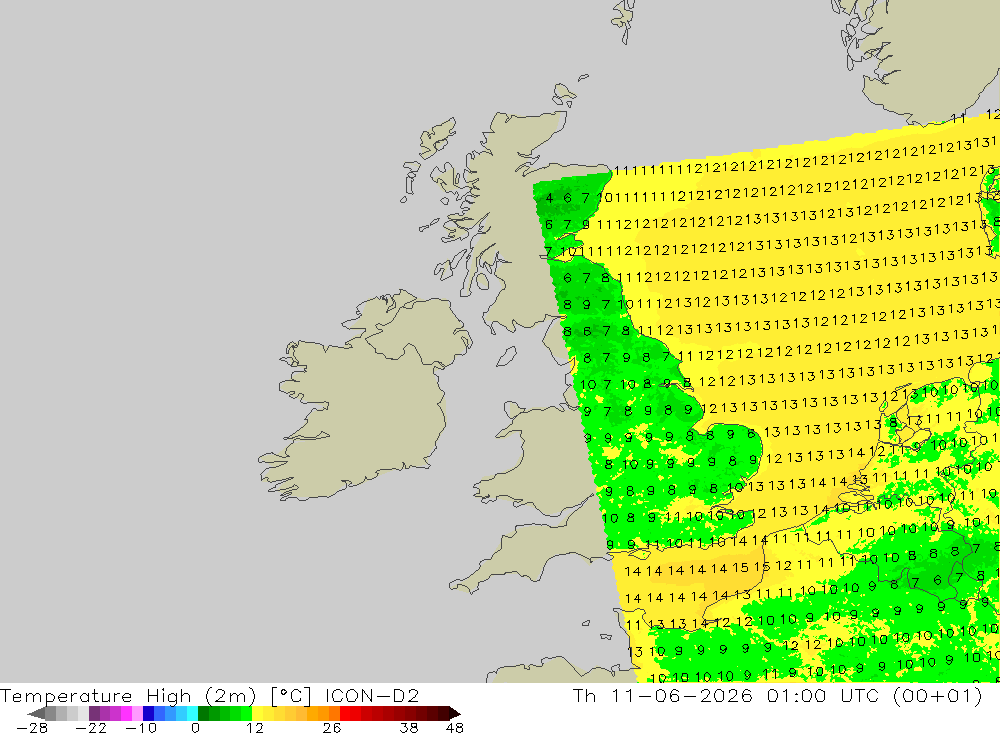Click the dark right arrow of the color scale
The image size is (1000, 733).
coord(453,713)
